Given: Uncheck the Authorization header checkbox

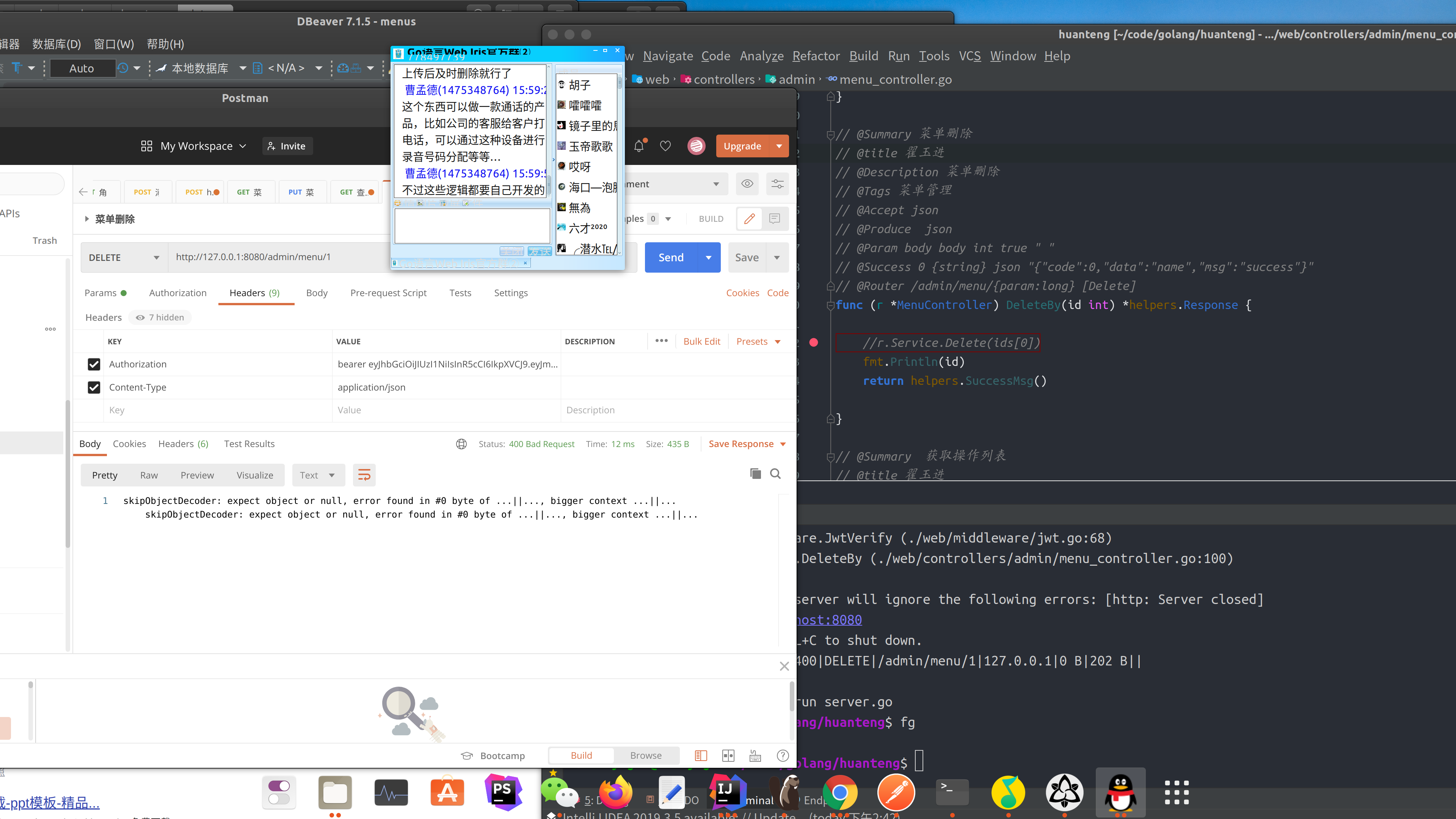Looking at the screenshot, I should [x=94, y=364].
